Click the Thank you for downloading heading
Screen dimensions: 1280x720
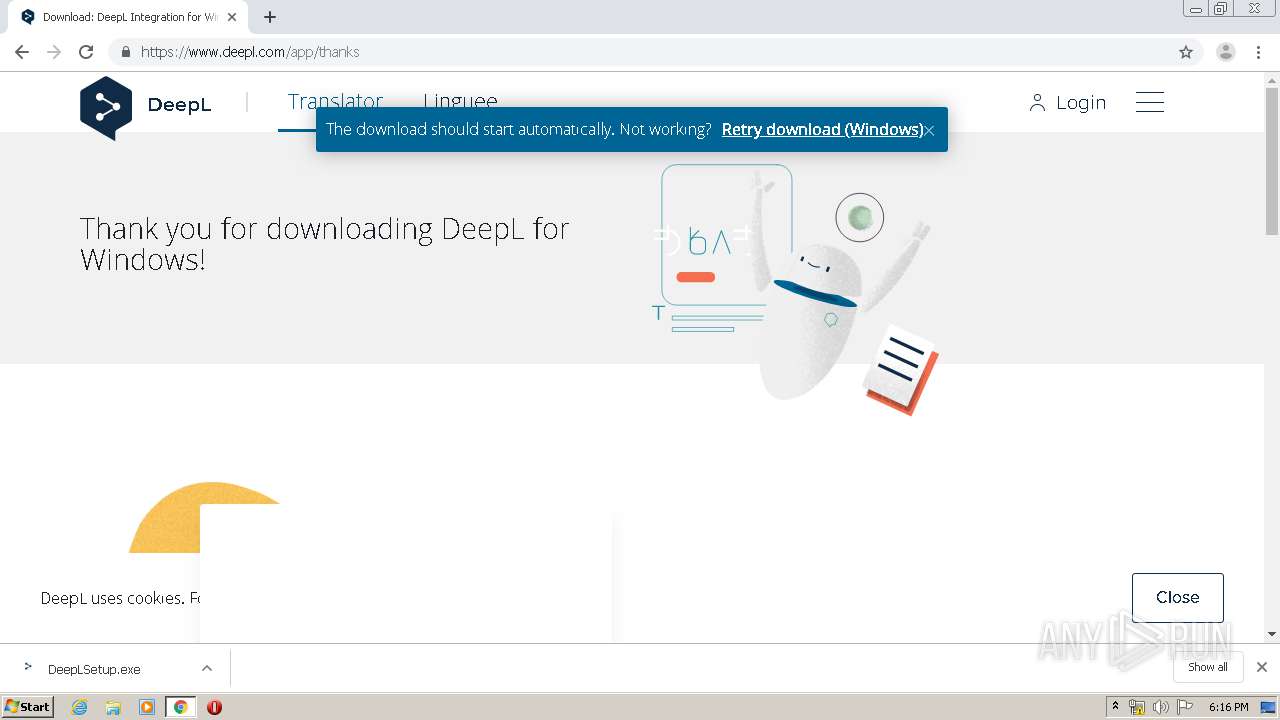coord(325,244)
